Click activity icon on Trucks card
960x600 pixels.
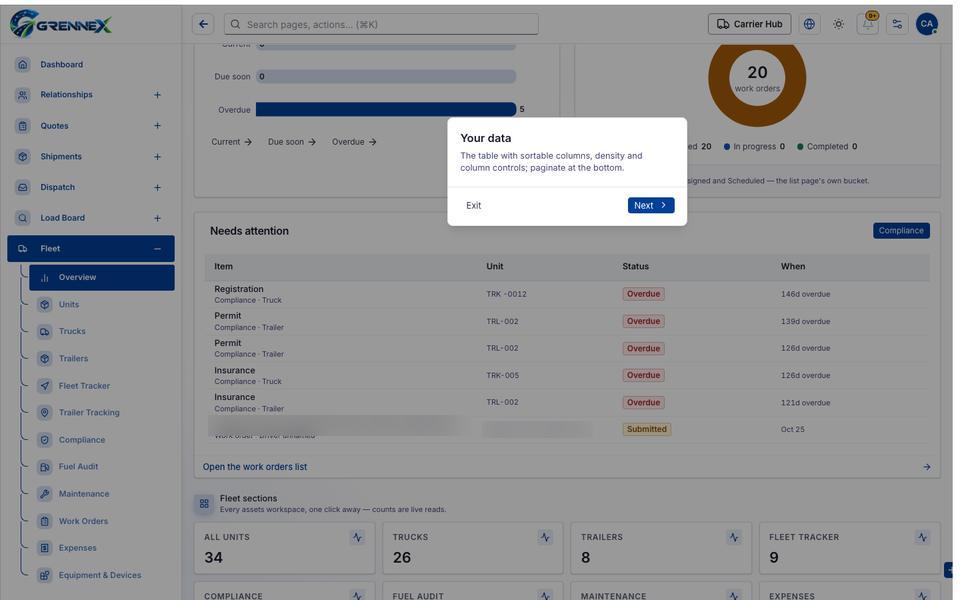[545, 538]
